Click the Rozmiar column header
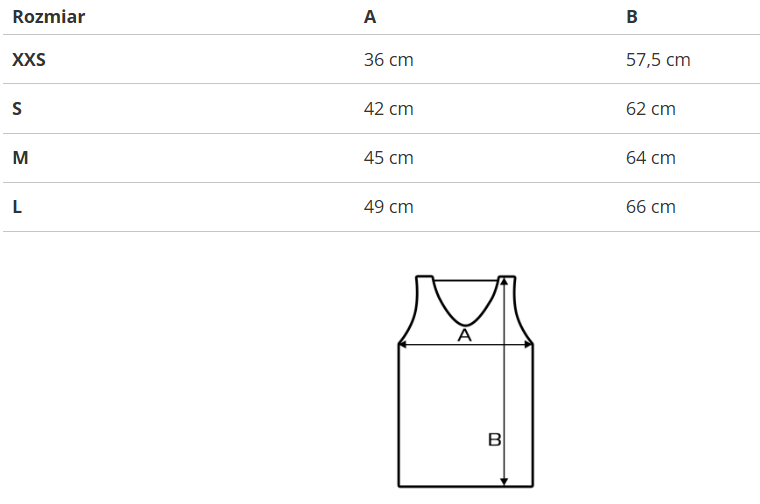 click(x=48, y=17)
